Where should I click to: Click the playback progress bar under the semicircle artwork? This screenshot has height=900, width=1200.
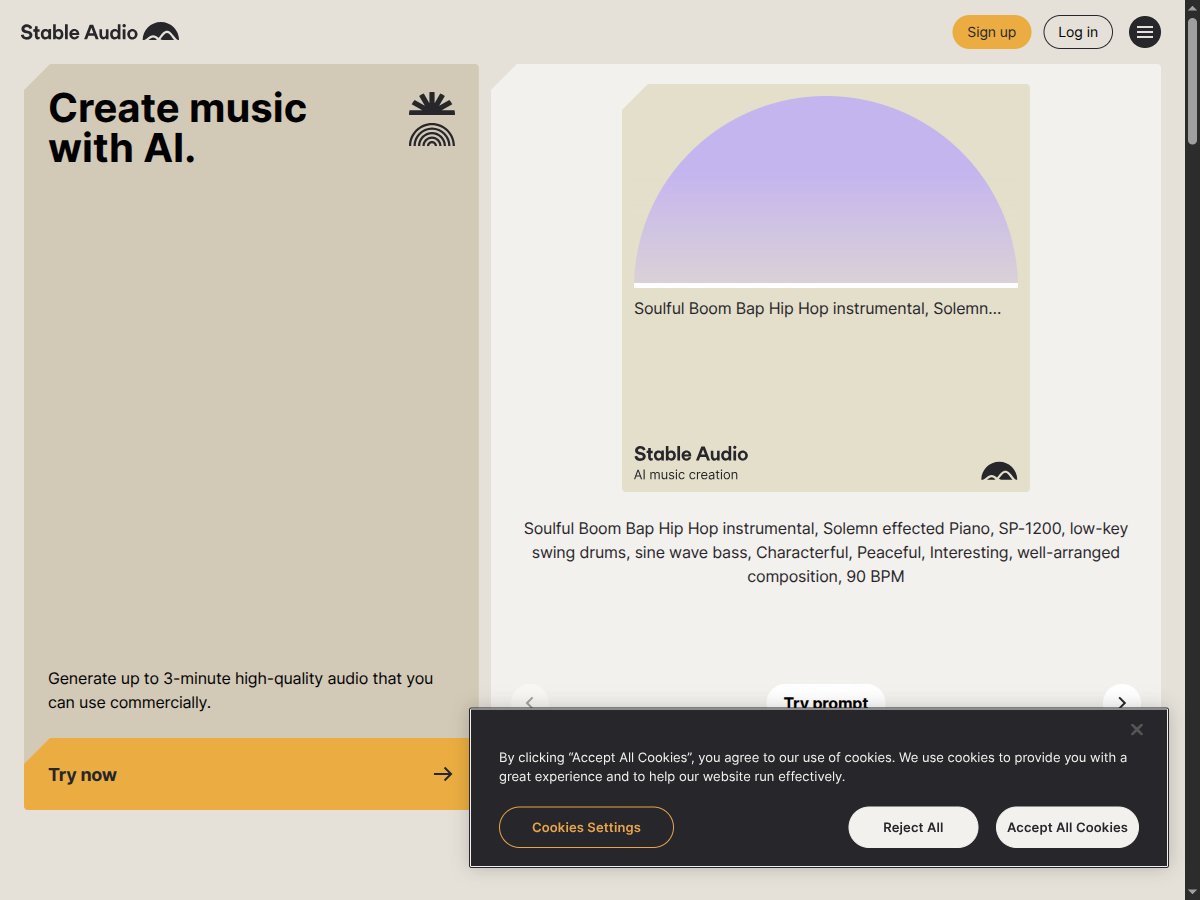pyautogui.click(x=826, y=284)
